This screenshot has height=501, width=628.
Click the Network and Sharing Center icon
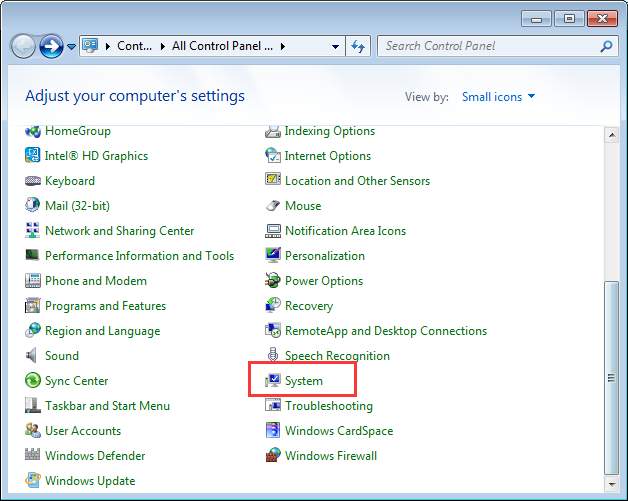click(32, 231)
